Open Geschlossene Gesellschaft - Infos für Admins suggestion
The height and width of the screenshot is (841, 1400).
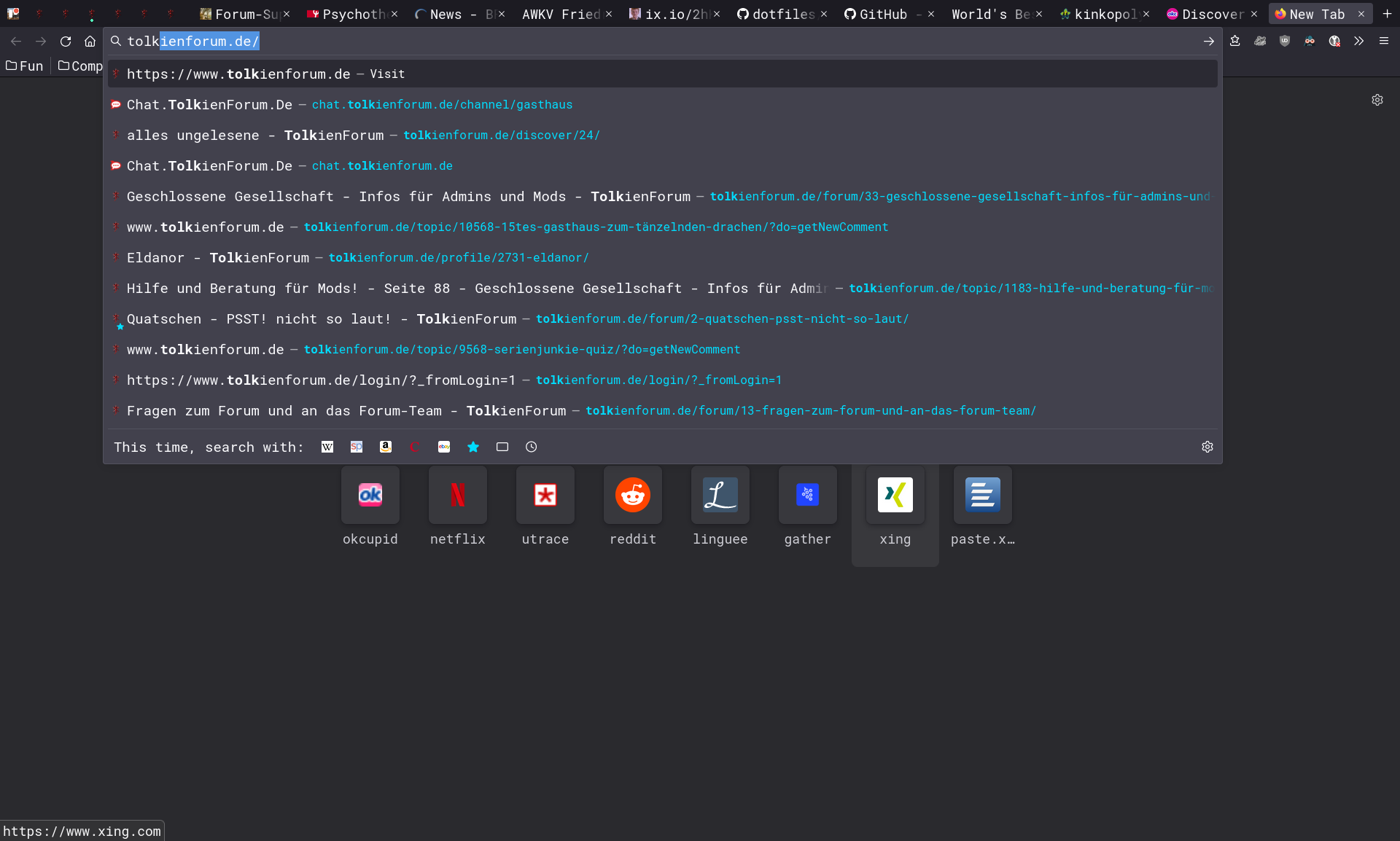pyautogui.click(x=662, y=196)
